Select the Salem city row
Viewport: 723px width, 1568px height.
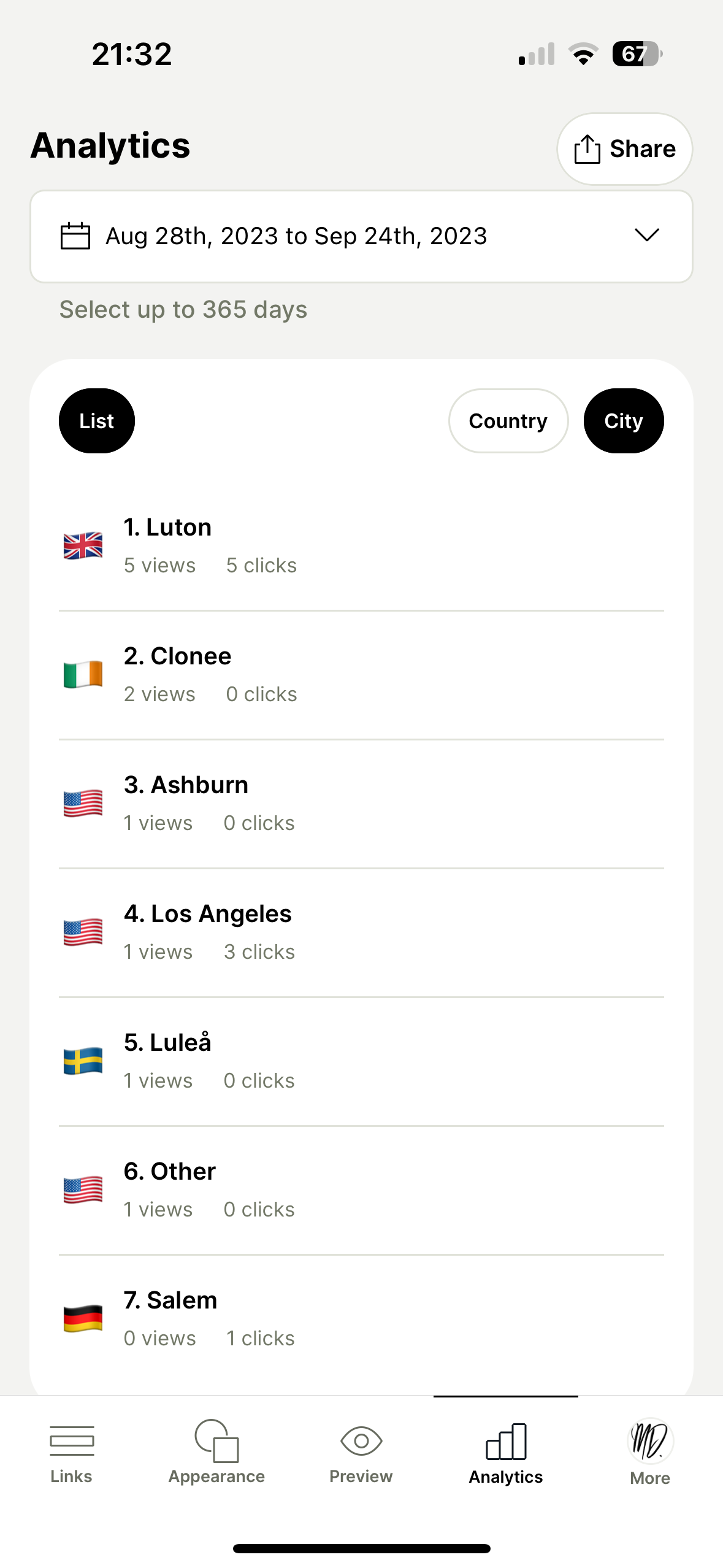361,1318
